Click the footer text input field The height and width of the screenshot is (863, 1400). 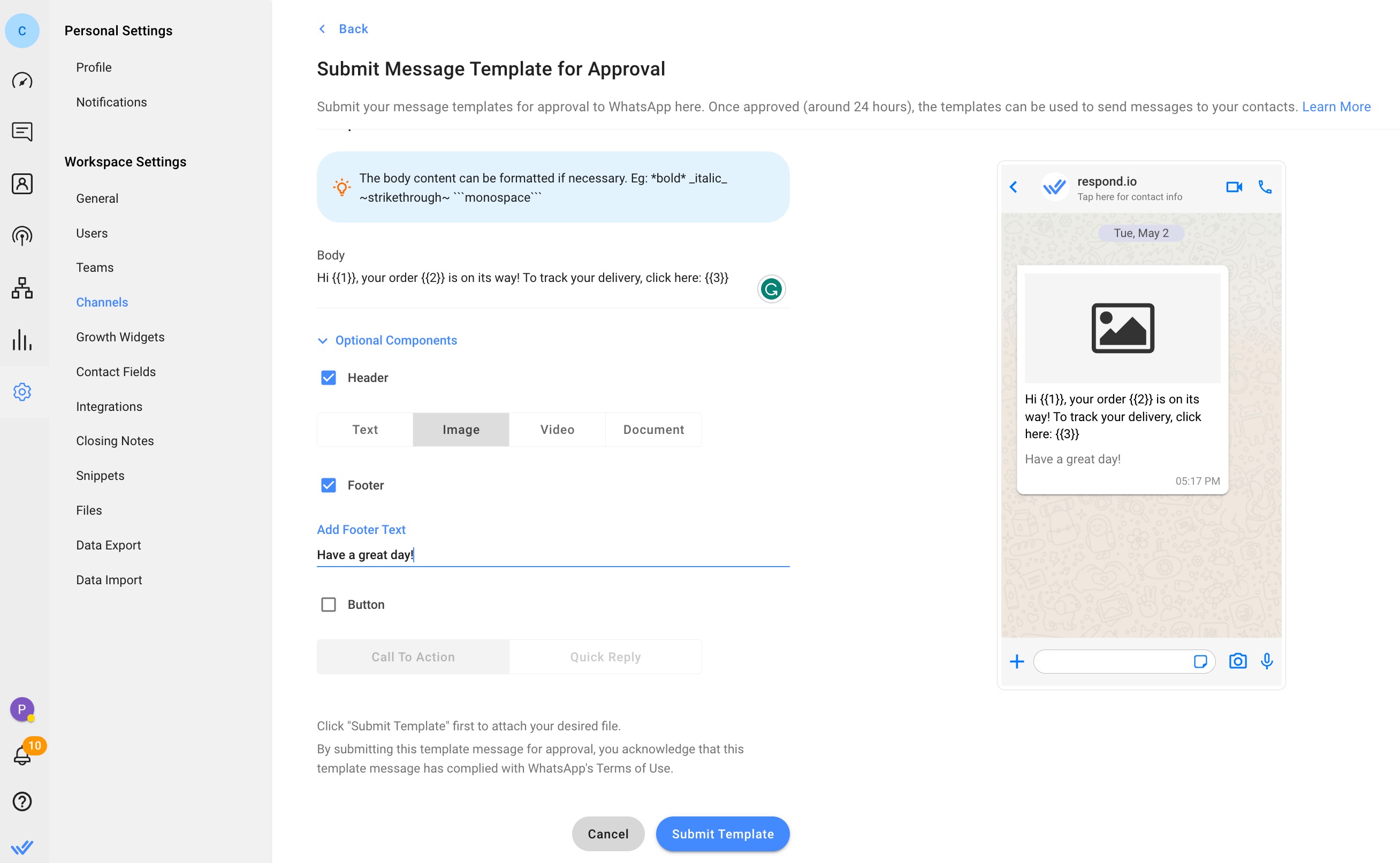[553, 555]
